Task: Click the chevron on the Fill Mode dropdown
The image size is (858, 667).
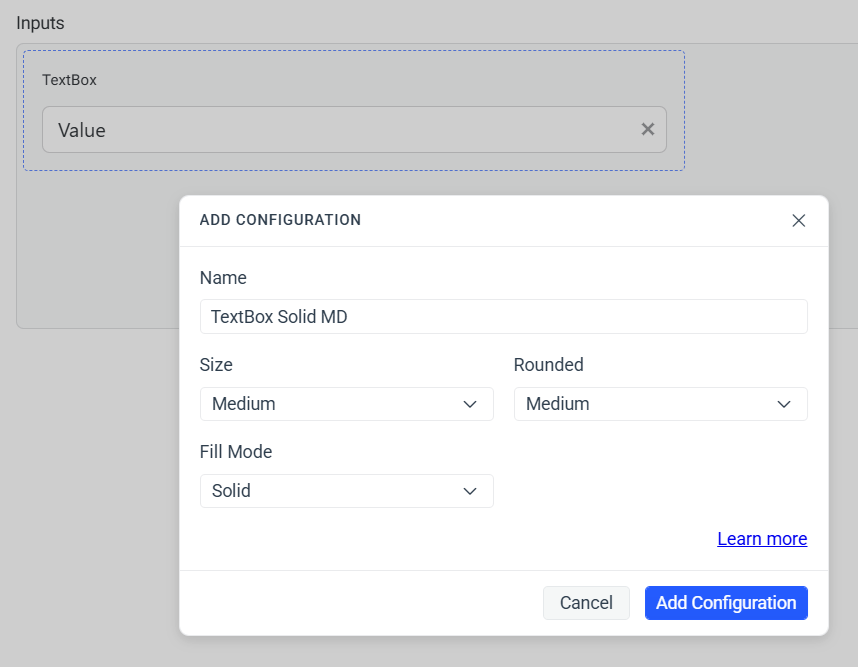Action: coord(470,491)
